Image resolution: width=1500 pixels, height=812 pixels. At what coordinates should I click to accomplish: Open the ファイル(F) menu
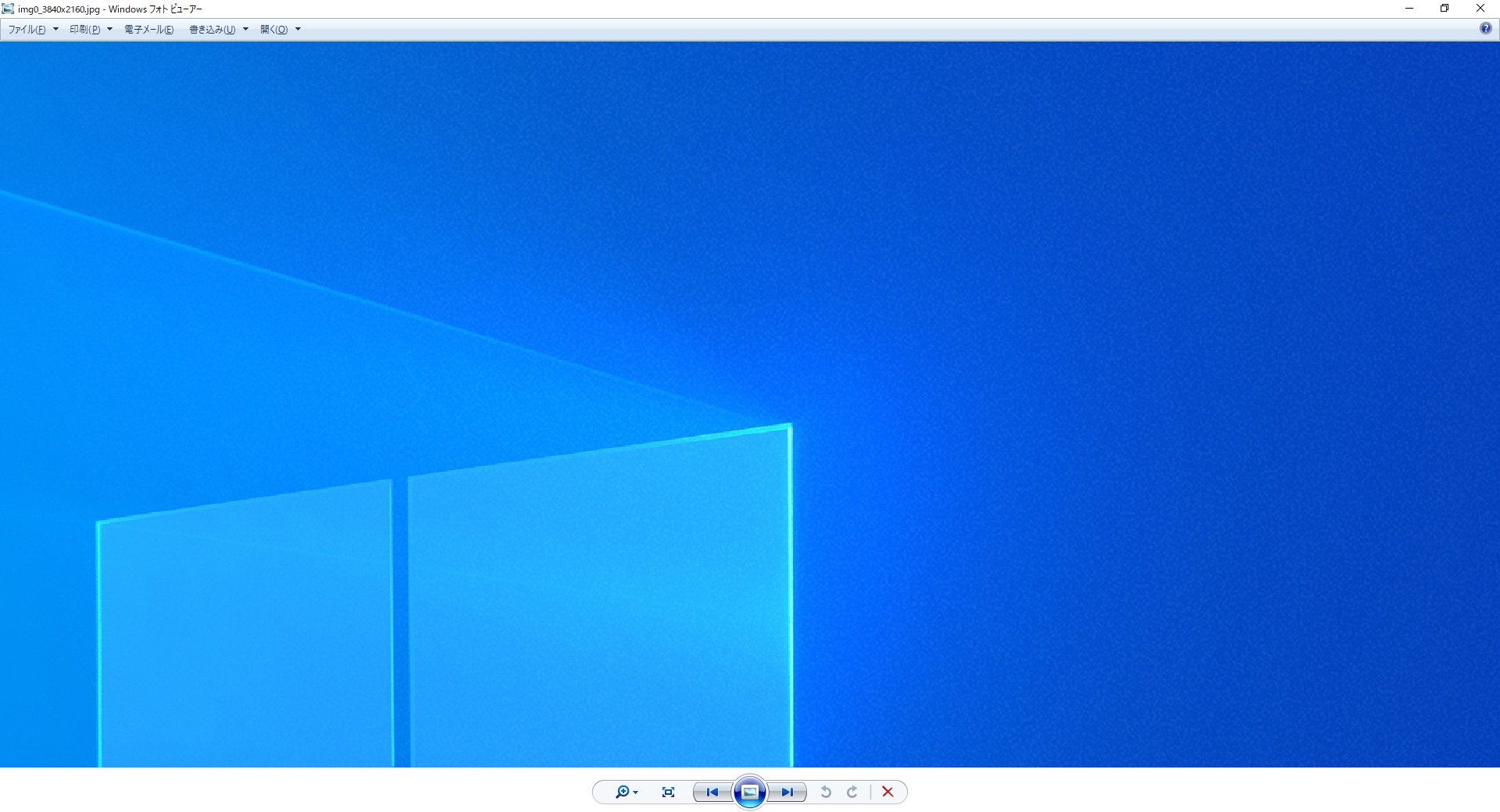point(27,30)
